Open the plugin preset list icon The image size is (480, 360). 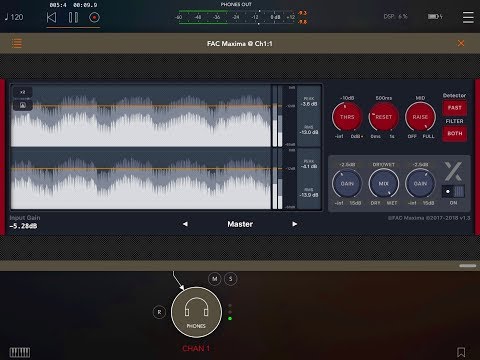tap(17, 43)
